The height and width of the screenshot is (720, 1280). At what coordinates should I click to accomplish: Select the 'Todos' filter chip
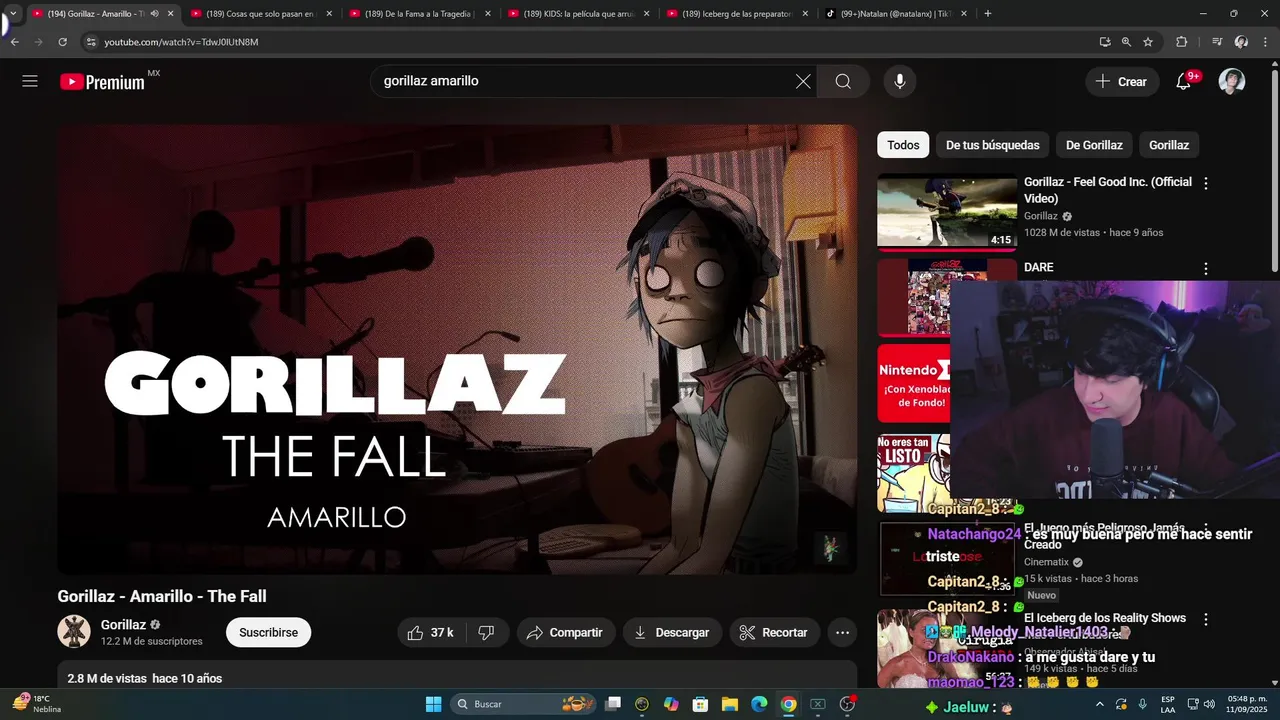pyautogui.click(x=903, y=145)
